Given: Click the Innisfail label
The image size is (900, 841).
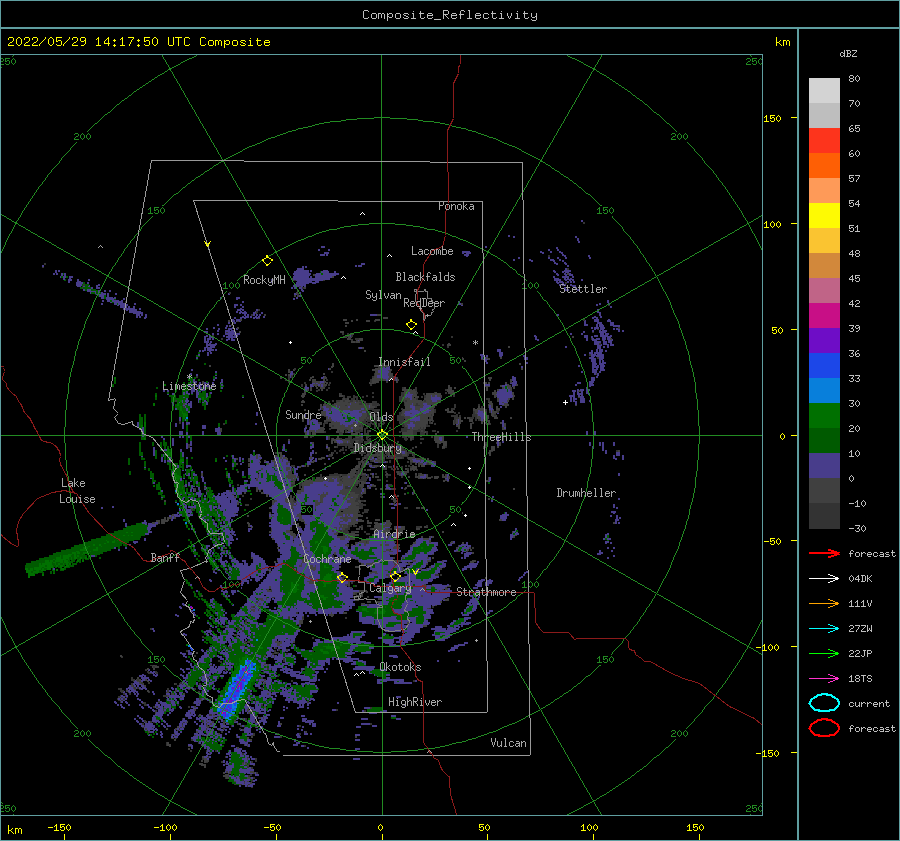Looking at the screenshot, I should (x=404, y=362).
